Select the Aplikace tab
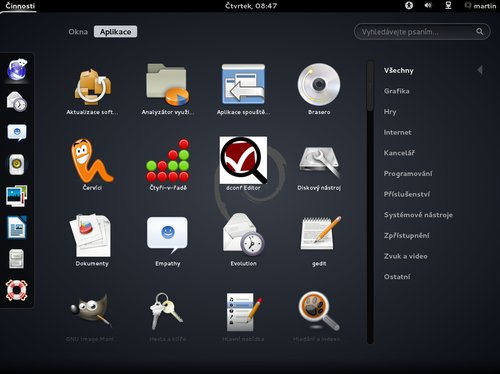This screenshot has width=500, height=374. (x=115, y=32)
